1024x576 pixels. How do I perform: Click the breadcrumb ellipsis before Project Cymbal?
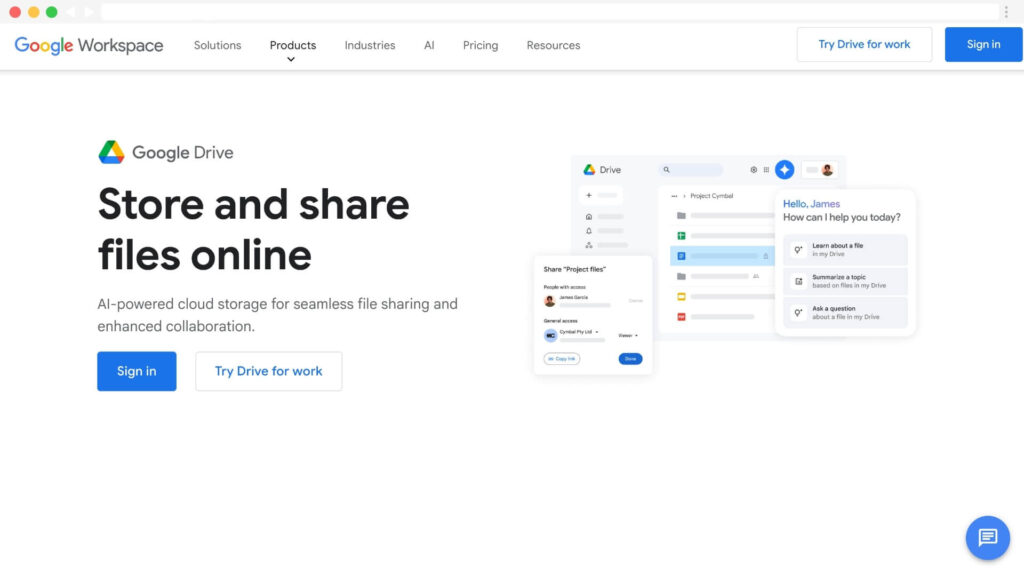(x=674, y=196)
